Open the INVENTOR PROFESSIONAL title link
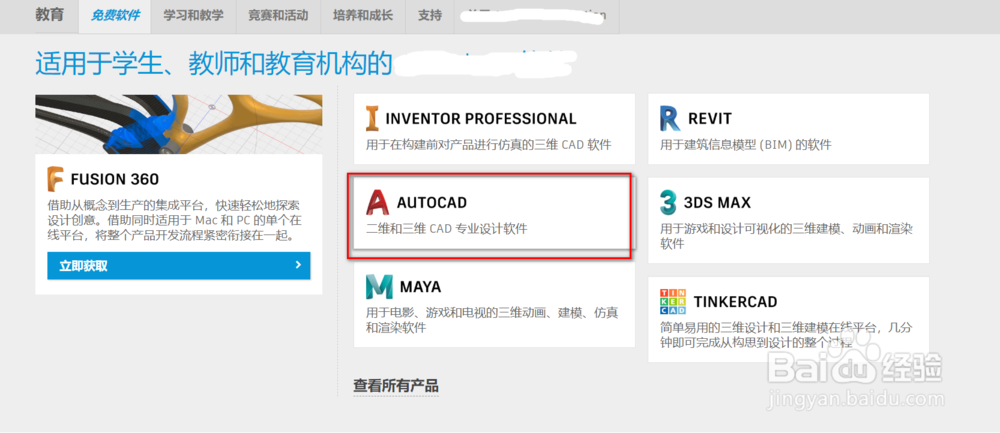The image size is (1000, 433). (481, 119)
